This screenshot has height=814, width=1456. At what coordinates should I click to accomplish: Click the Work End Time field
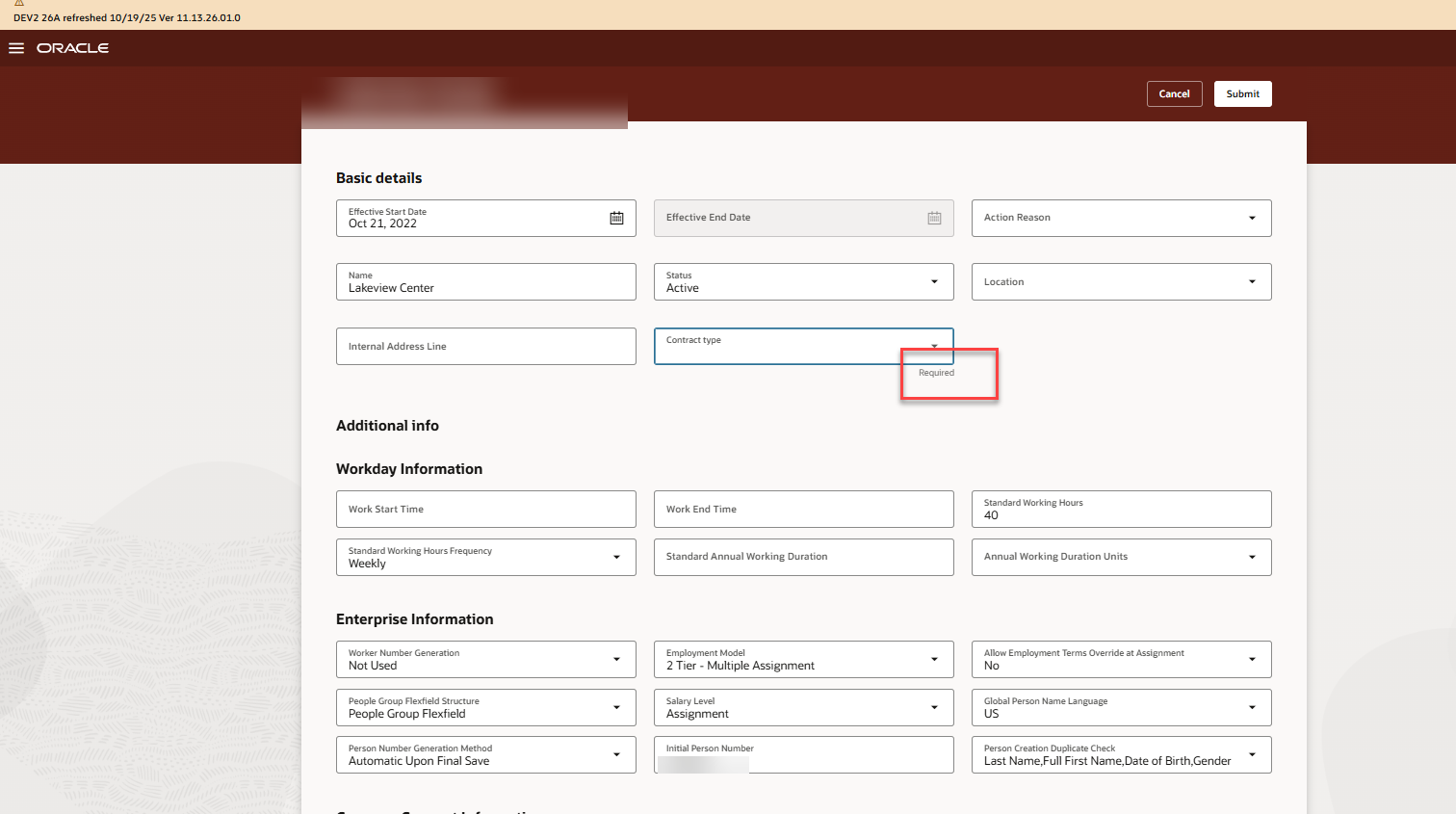[804, 509]
